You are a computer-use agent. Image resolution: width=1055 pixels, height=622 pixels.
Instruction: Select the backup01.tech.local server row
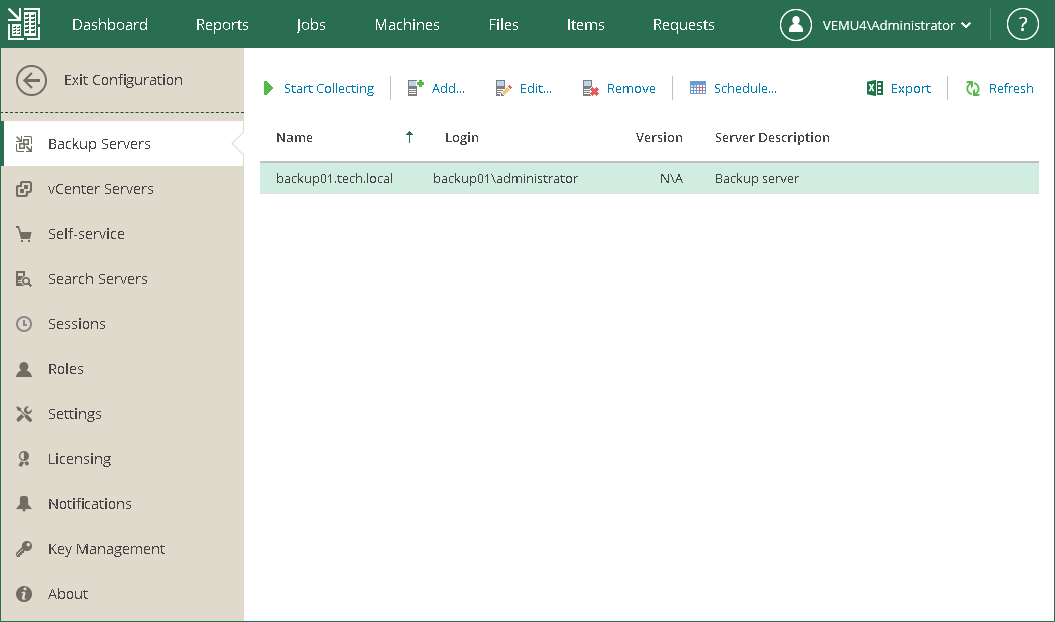pyautogui.click(x=649, y=178)
